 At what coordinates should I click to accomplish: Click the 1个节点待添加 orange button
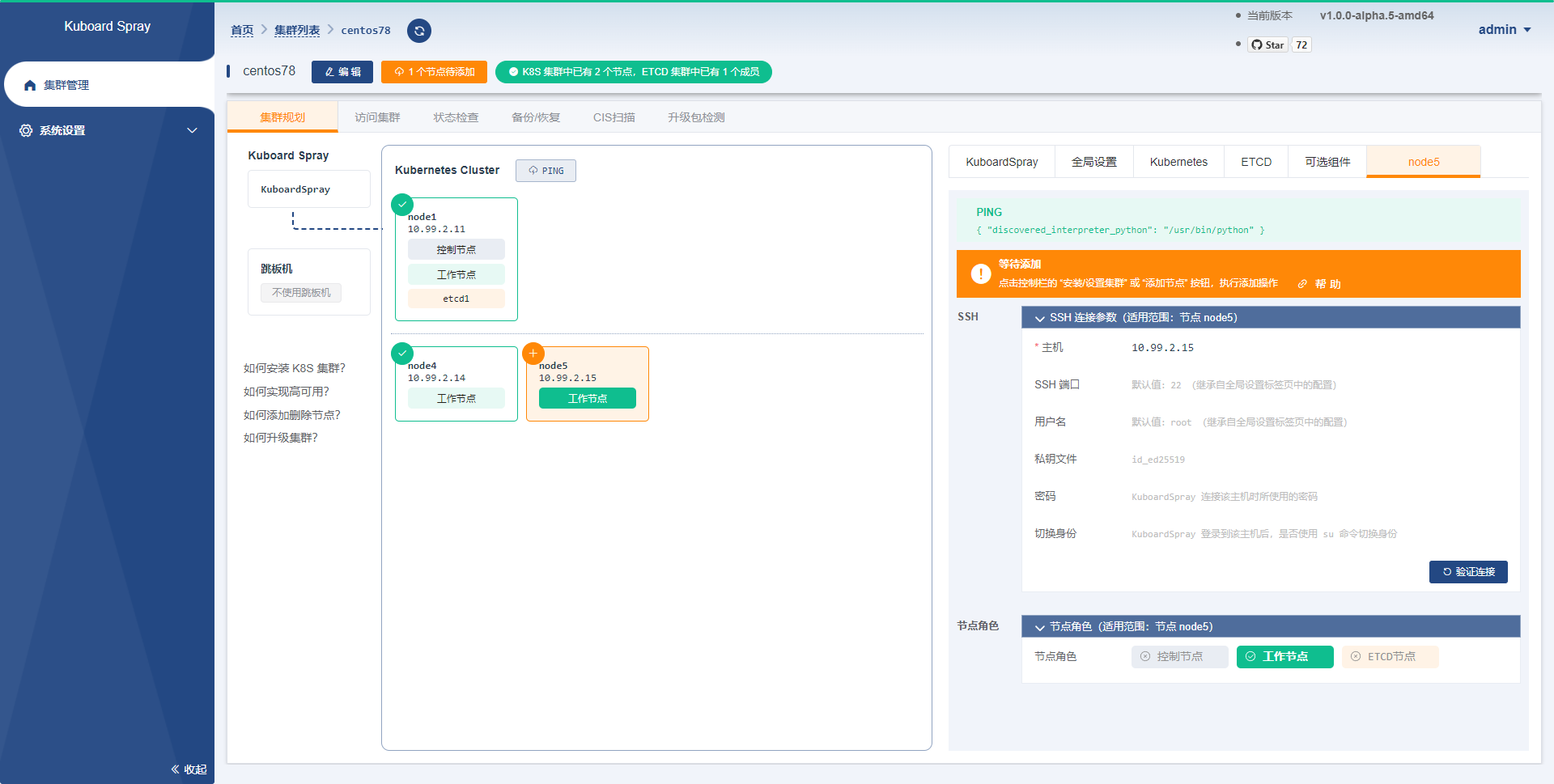pyautogui.click(x=435, y=72)
